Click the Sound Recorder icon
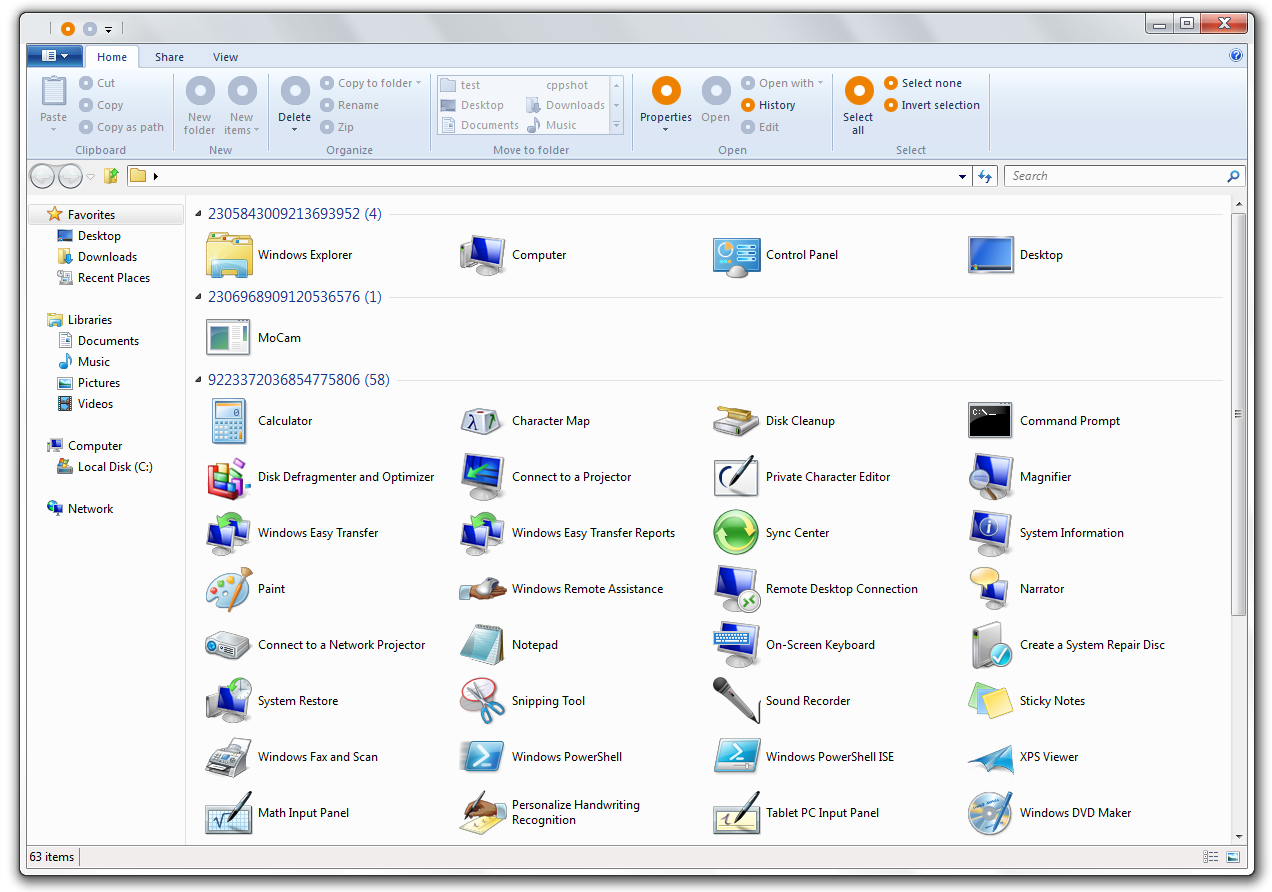This screenshot has height=892, width=1272. click(x=737, y=701)
